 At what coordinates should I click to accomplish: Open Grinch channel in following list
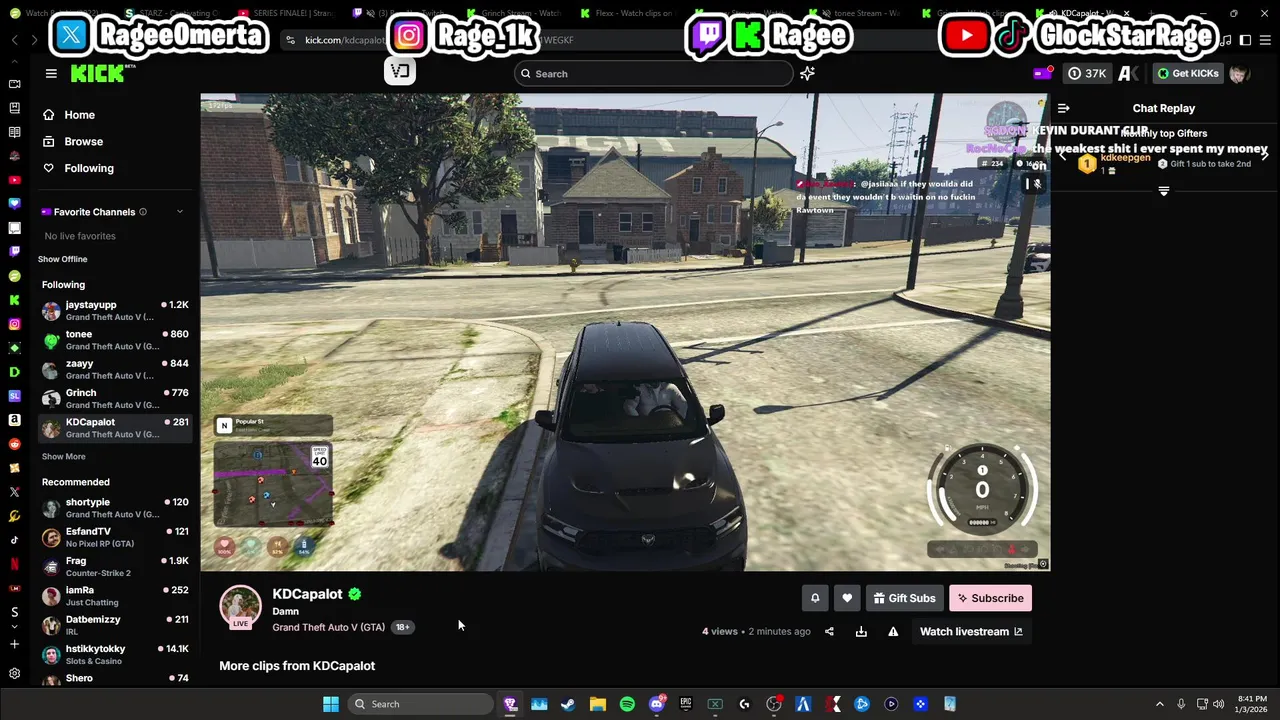click(115, 398)
